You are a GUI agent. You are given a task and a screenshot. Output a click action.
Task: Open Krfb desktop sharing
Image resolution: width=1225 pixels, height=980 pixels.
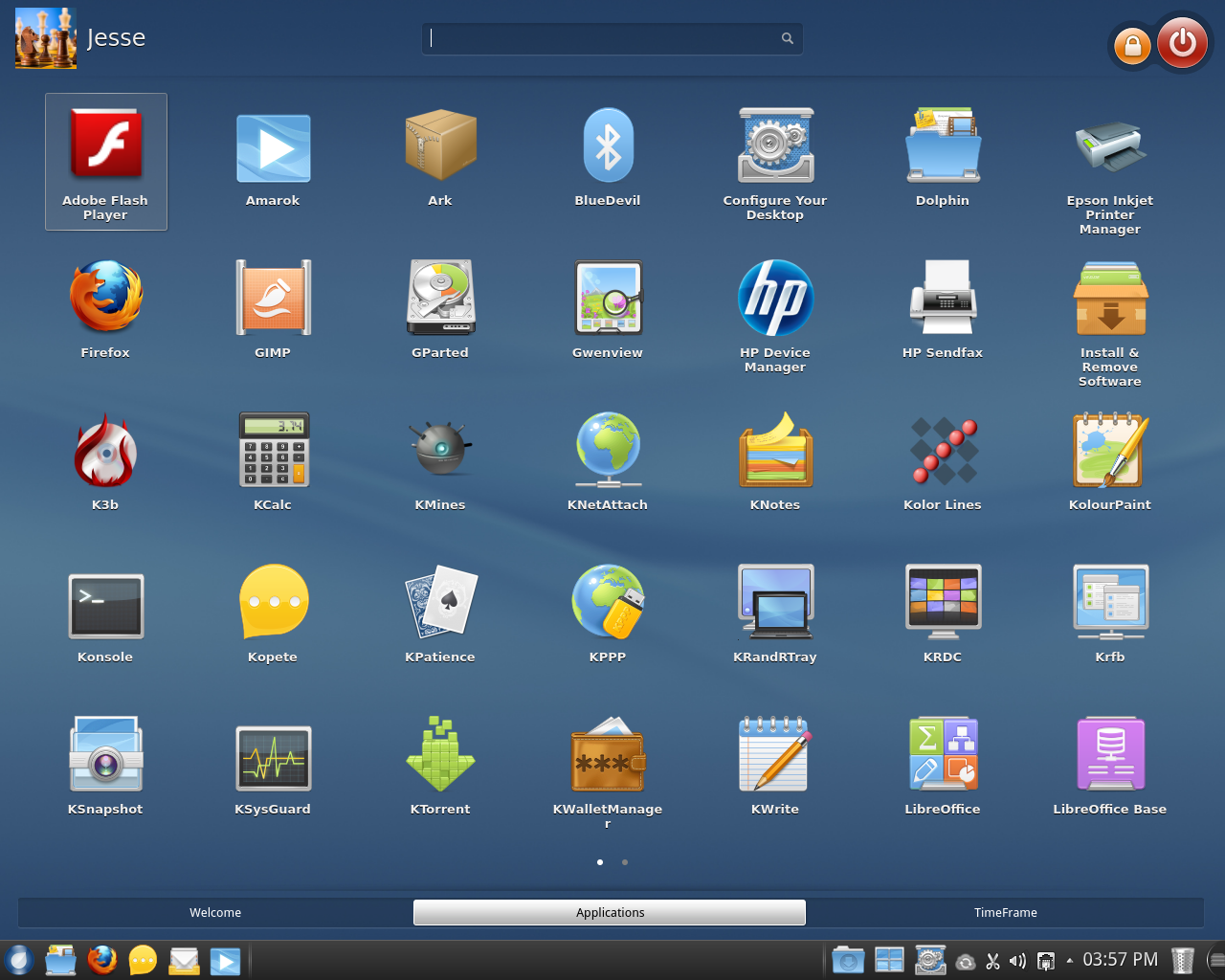coord(1110,613)
